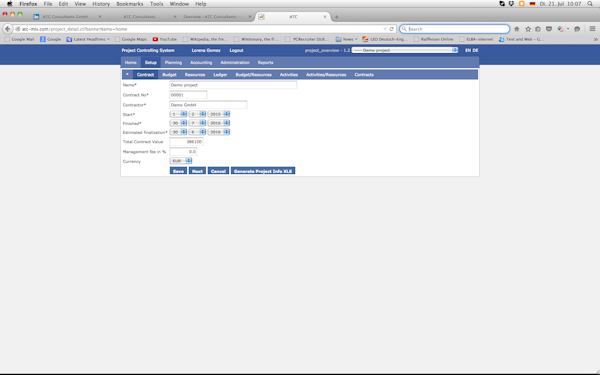This screenshot has height=375, width=600.
Task: Open the Planning menu tab
Action: coord(173,62)
